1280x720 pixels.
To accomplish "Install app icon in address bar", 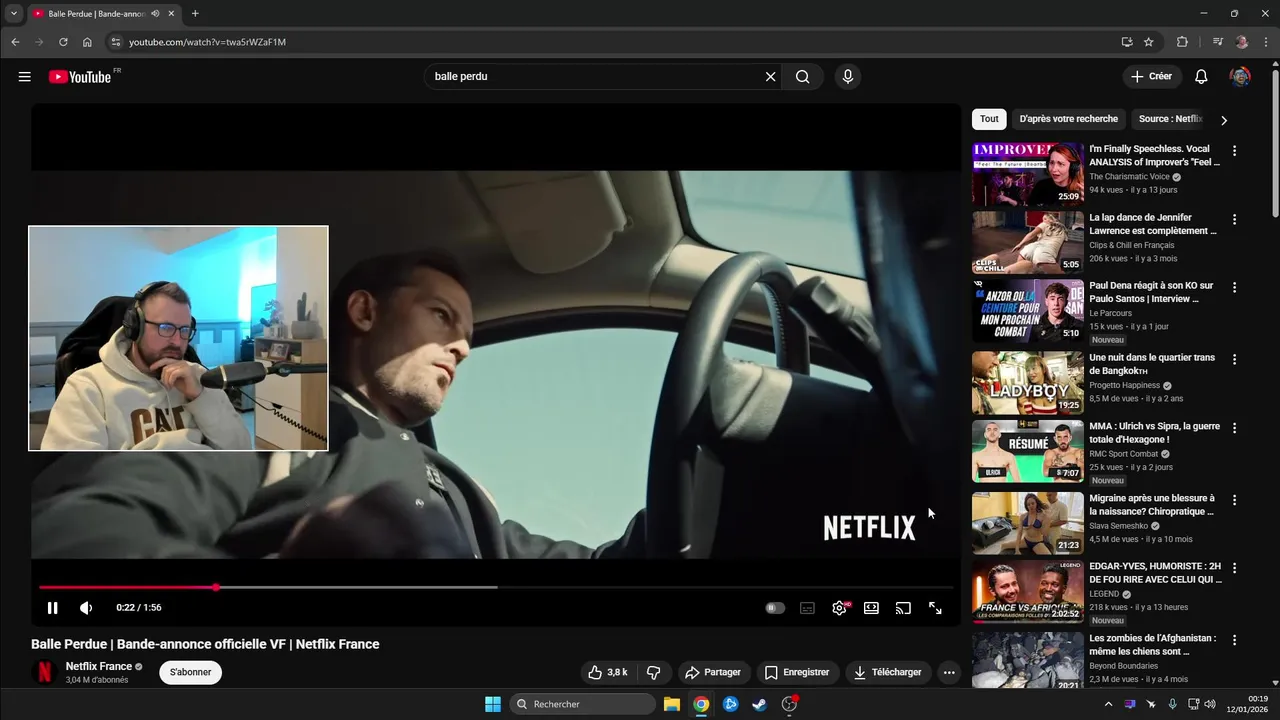I will [x=1127, y=42].
